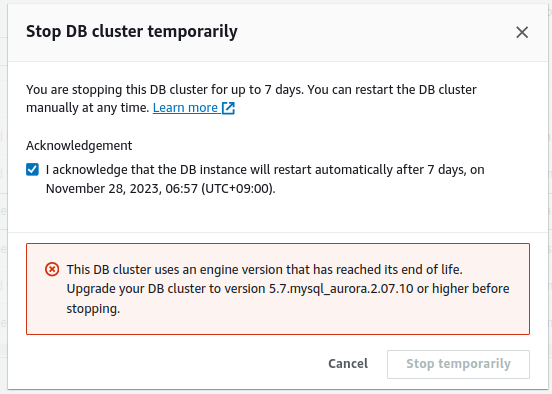Click the 'manually at any time' text
The height and width of the screenshot is (394, 552).
pyautogui.click(x=88, y=108)
